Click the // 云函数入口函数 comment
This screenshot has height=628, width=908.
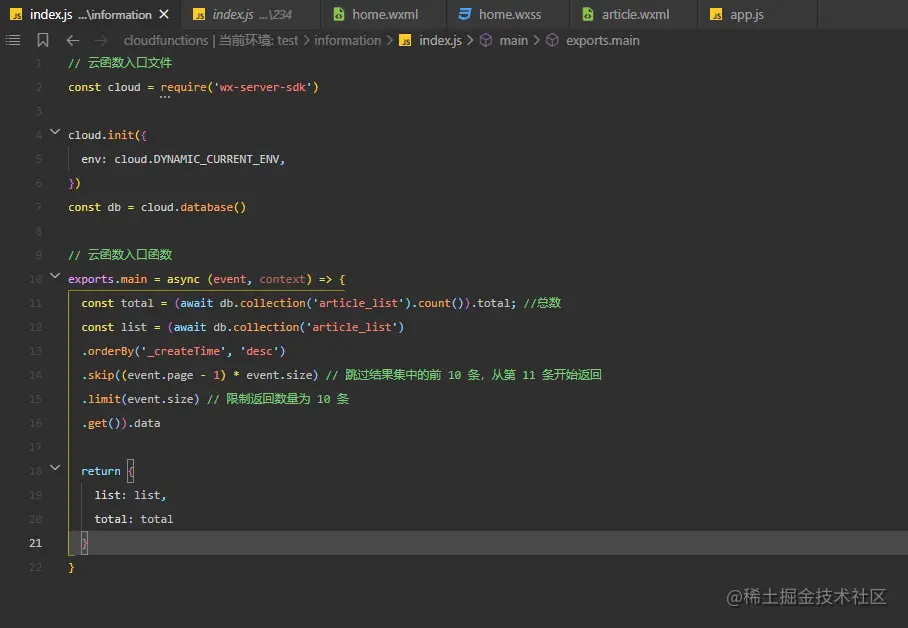(x=120, y=255)
